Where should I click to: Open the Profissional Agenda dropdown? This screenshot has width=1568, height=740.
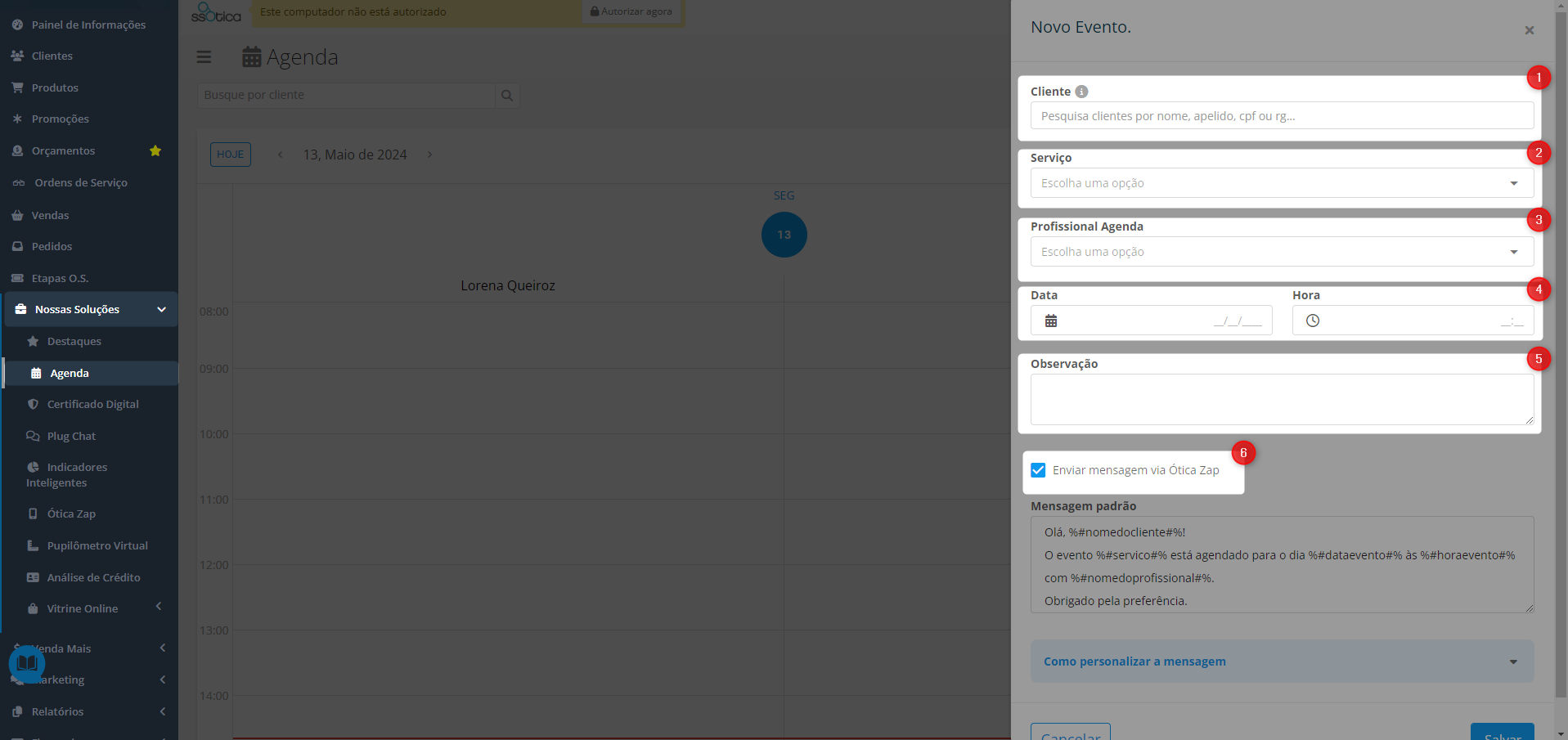coord(1282,252)
